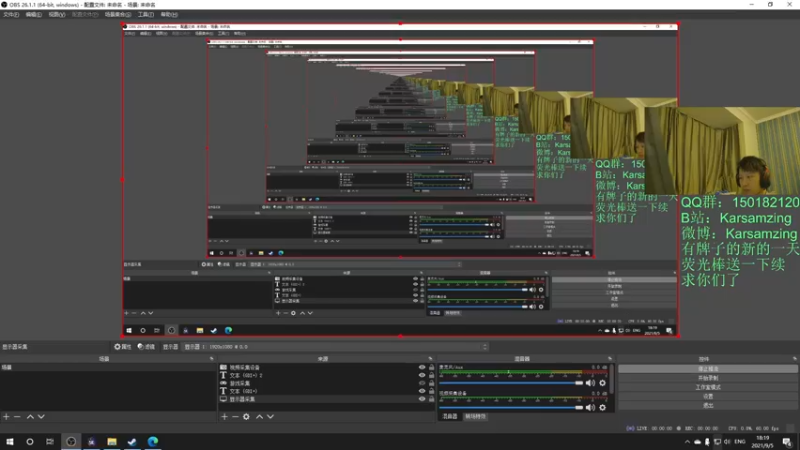This screenshot has height=450, width=800.
Task: Click the 开始录制 button
Action: (708, 378)
